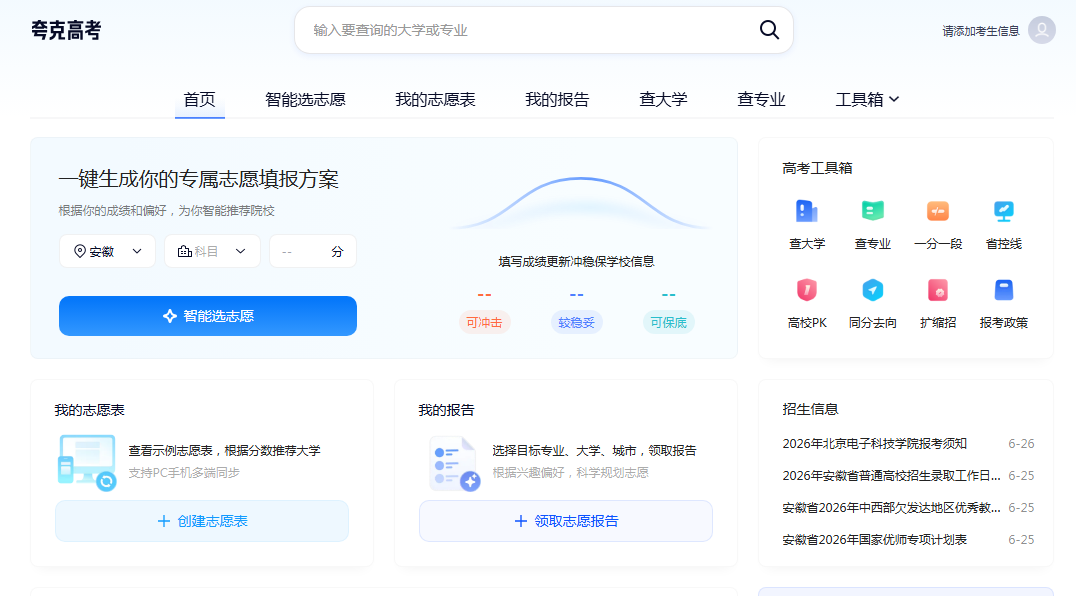Expand the 工具箱 menu

coord(867,99)
